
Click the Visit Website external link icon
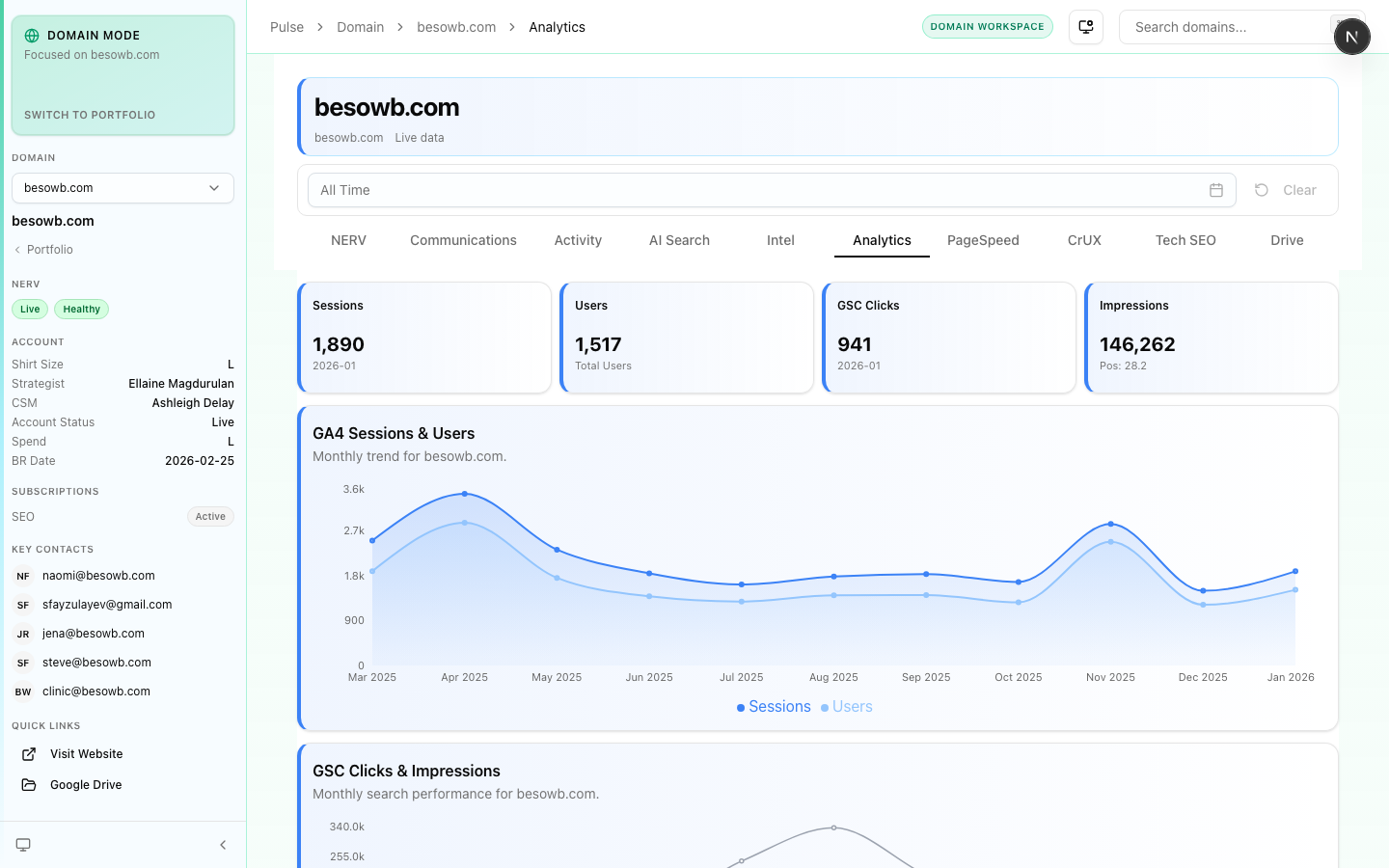point(29,754)
